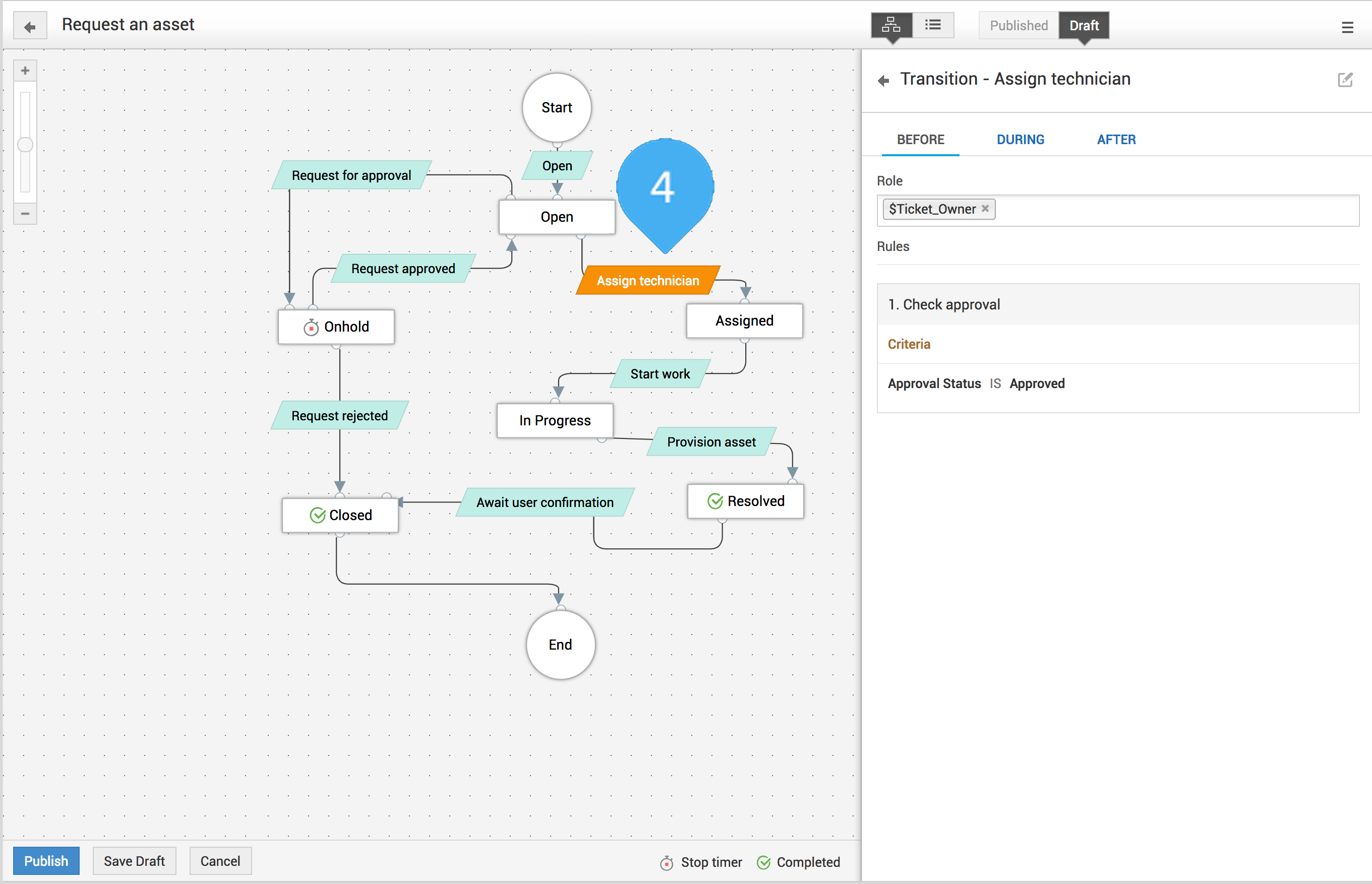Click the back arrow beside Request an asset
Viewport: 1372px width, 884px height.
coord(30,26)
